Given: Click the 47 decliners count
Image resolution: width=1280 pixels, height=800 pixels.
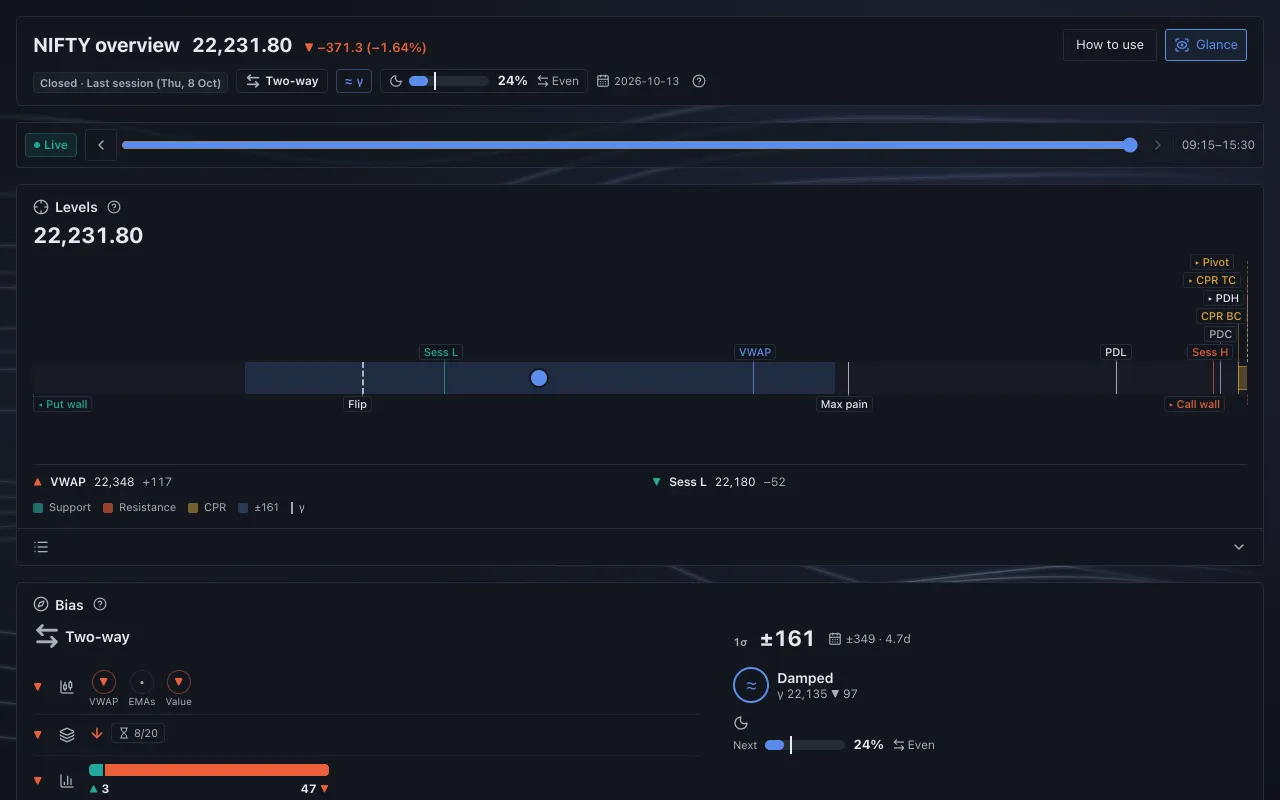Looking at the screenshot, I should click(315, 789).
